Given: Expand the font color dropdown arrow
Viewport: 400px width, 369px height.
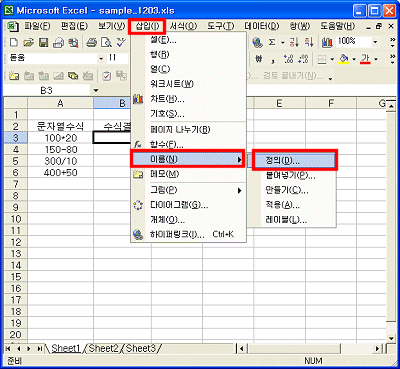Looking at the screenshot, I should (376, 59).
